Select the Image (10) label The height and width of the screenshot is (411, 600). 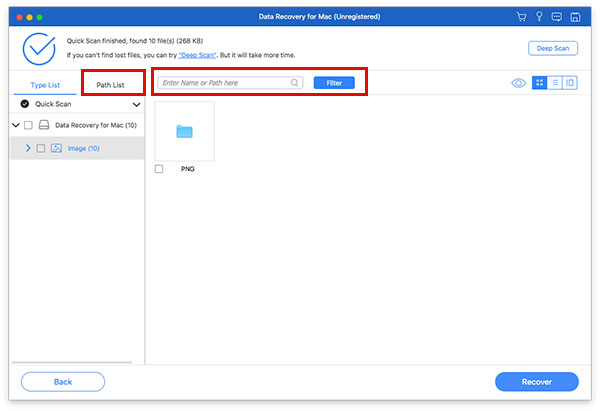pos(83,148)
